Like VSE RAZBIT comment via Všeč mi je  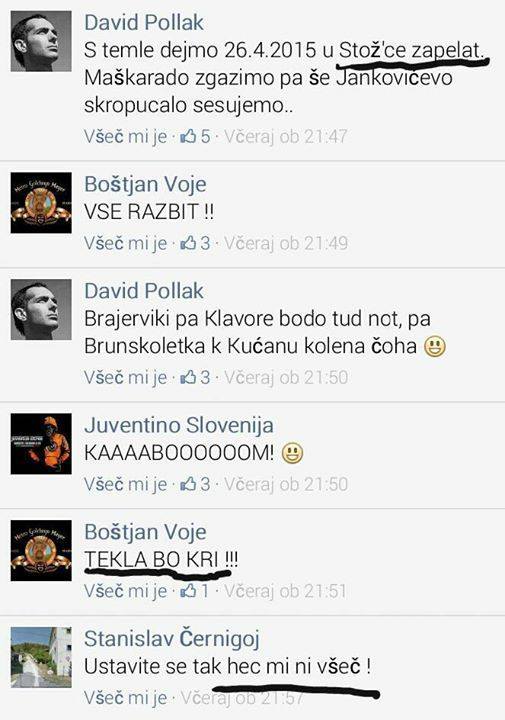(x=125, y=243)
